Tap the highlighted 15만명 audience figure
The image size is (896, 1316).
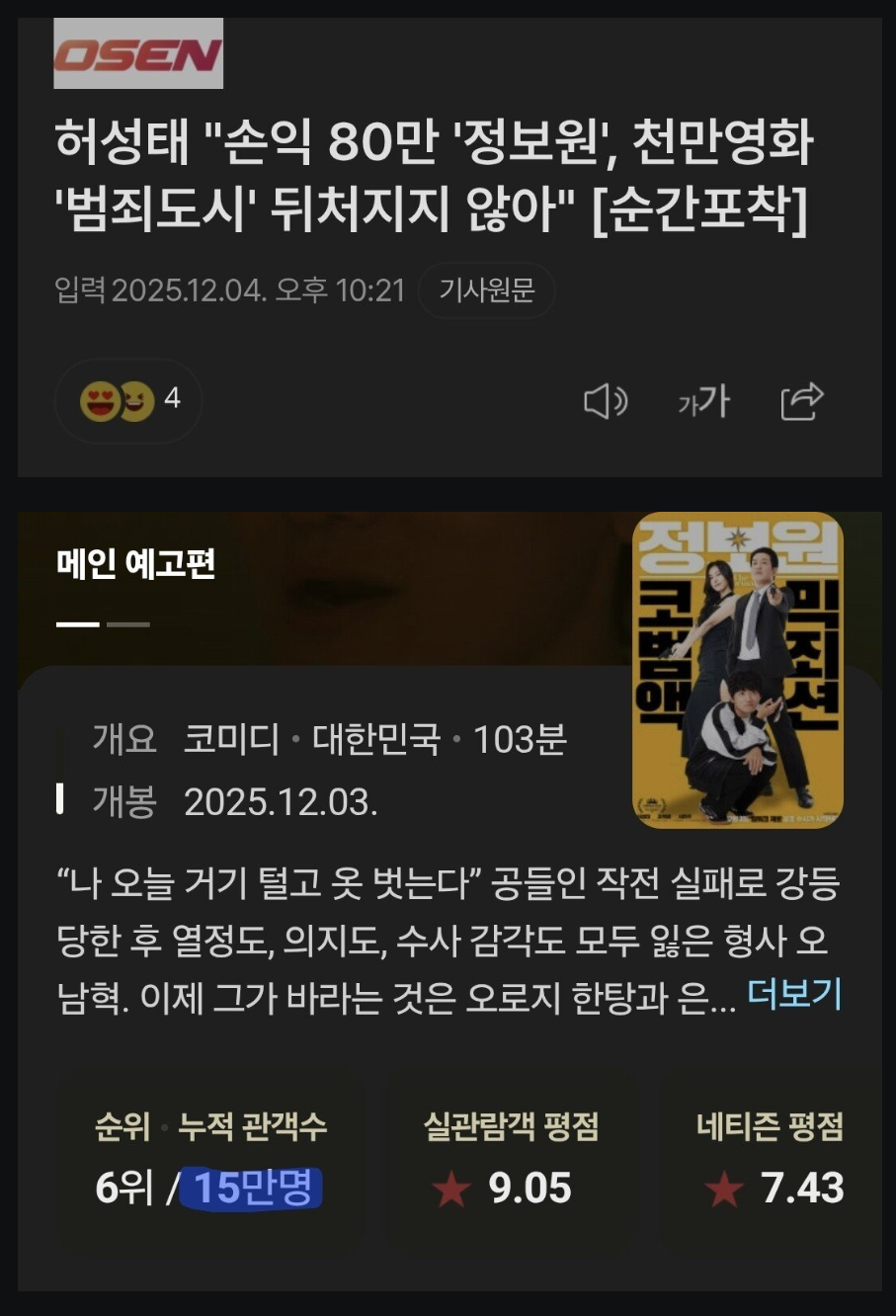click(x=252, y=1188)
